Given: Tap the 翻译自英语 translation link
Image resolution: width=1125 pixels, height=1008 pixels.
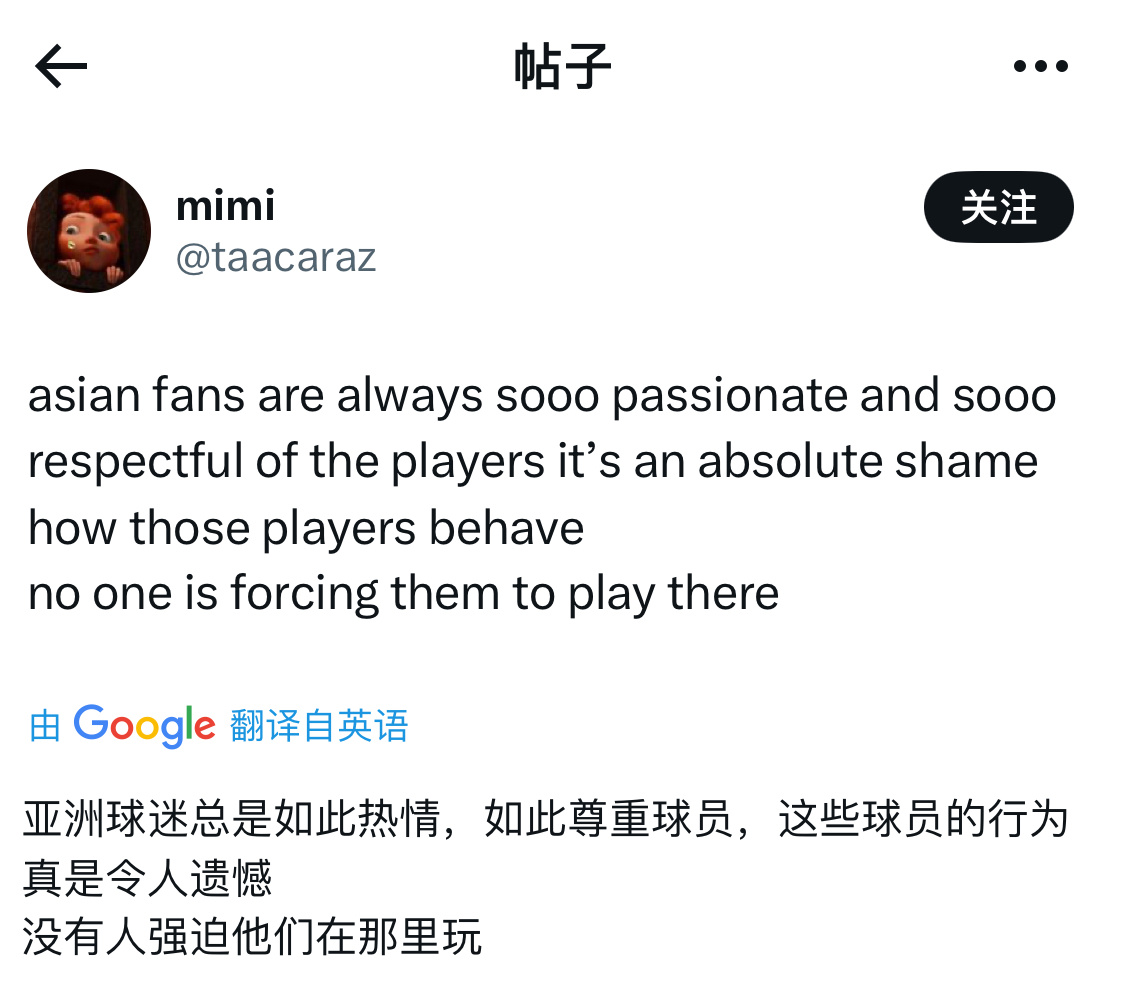Looking at the screenshot, I should (319, 725).
